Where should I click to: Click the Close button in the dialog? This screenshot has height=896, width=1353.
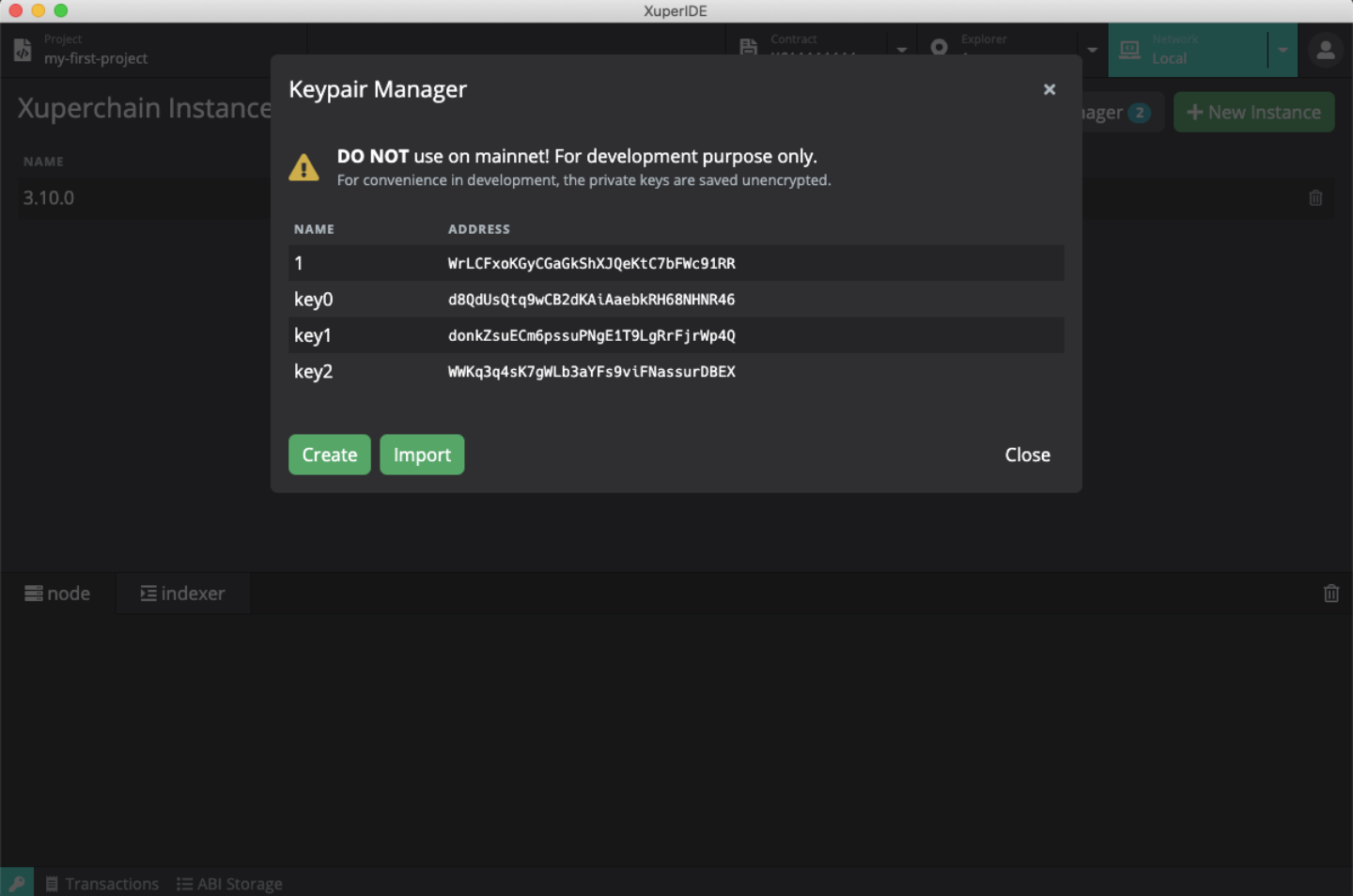pyautogui.click(x=1027, y=455)
